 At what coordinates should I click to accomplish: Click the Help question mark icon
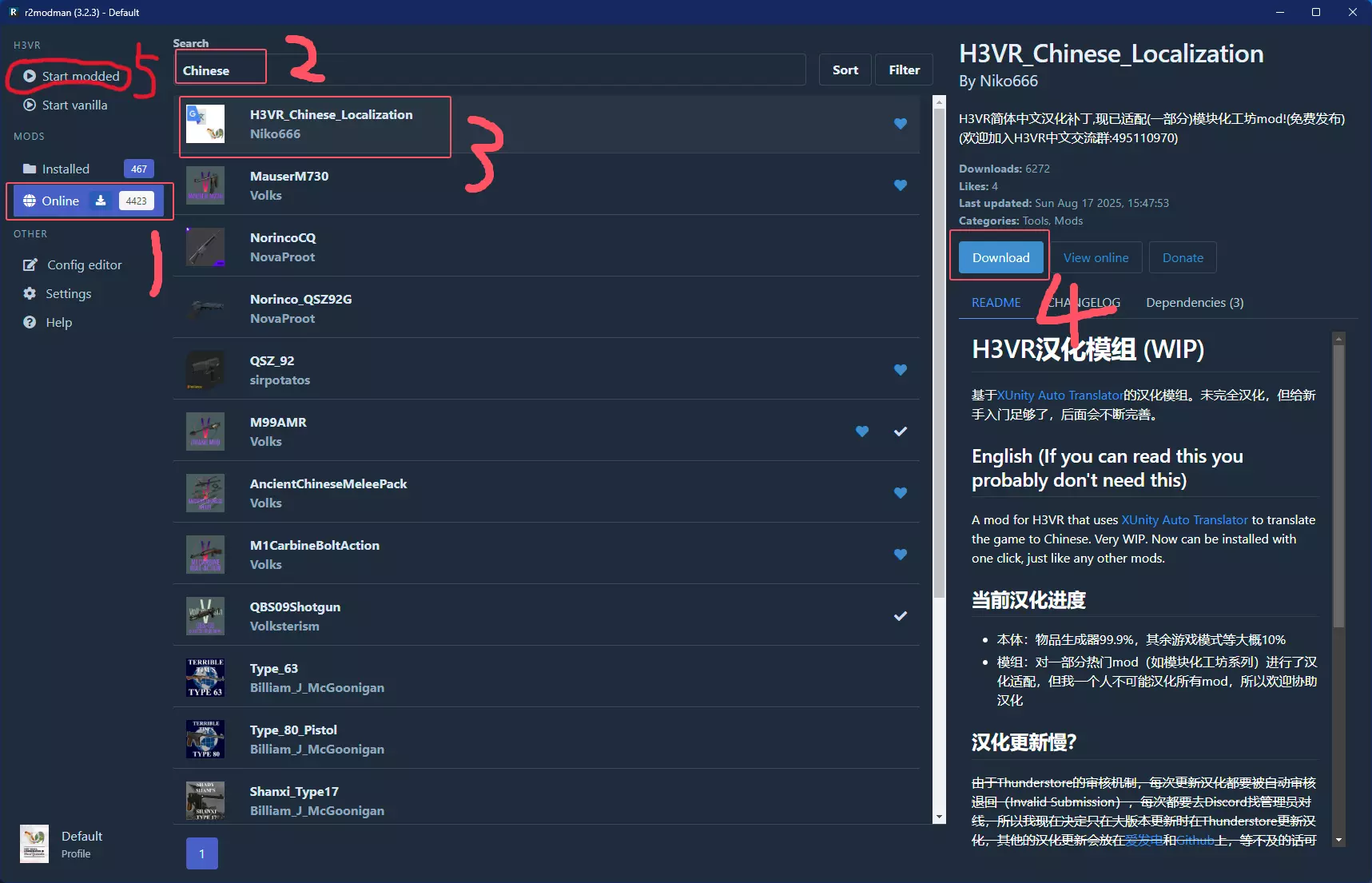coord(30,322)
